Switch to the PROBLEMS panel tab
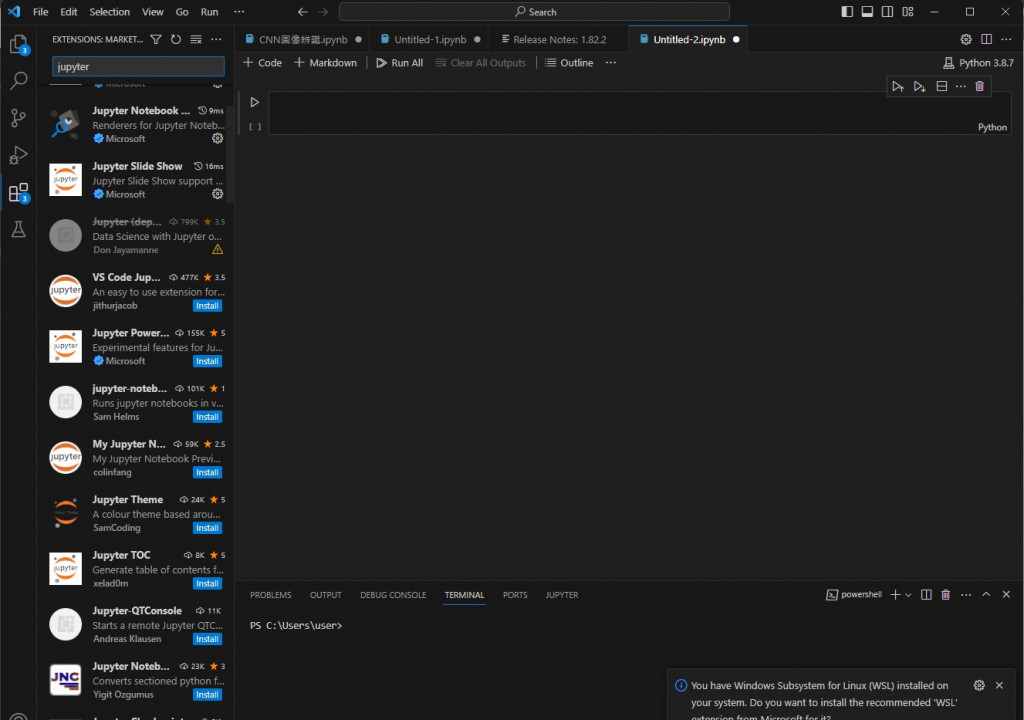The height and width of the screenshot is (720, 1024). click(270, 595)
